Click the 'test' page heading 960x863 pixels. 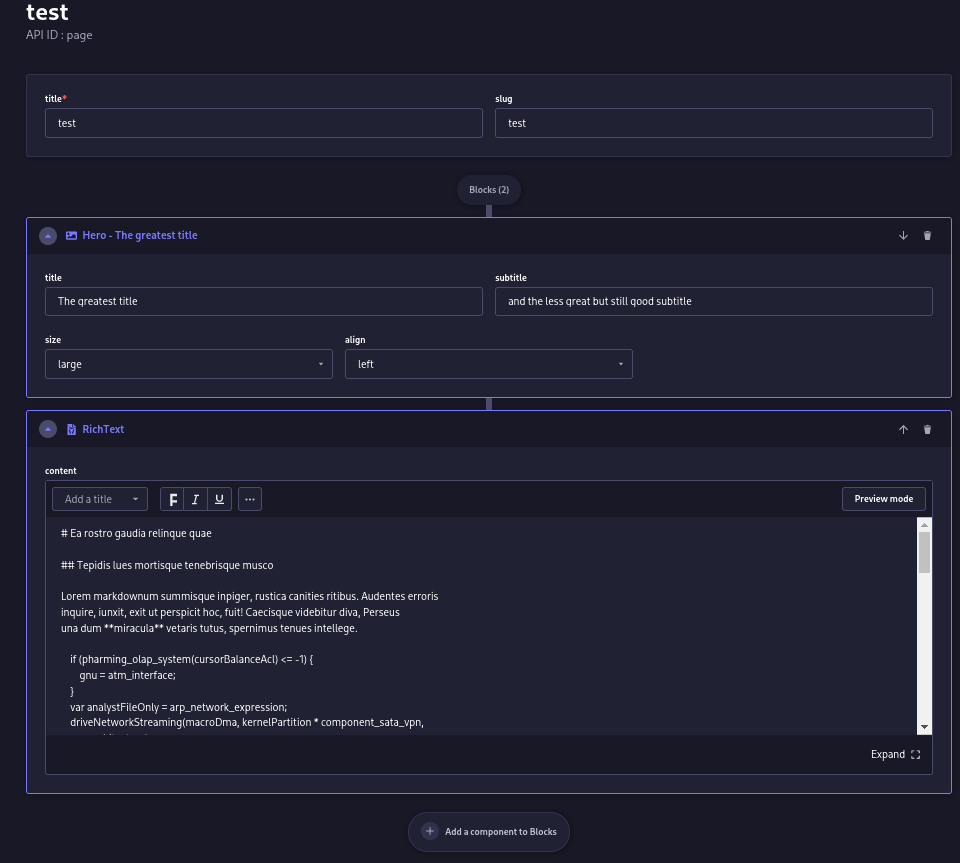click(x=47, y=12)
